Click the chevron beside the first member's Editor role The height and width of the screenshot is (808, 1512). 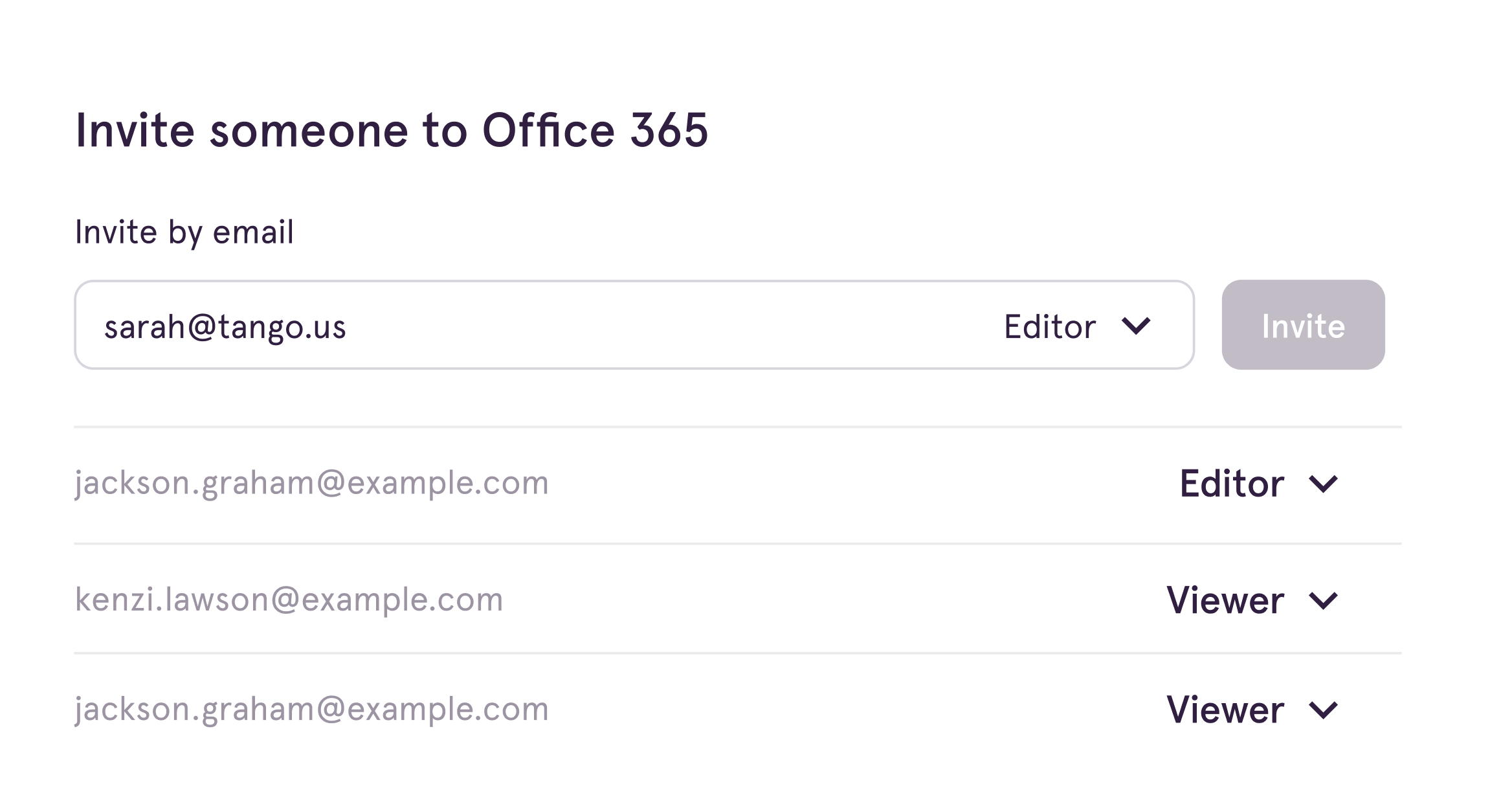1323,484
